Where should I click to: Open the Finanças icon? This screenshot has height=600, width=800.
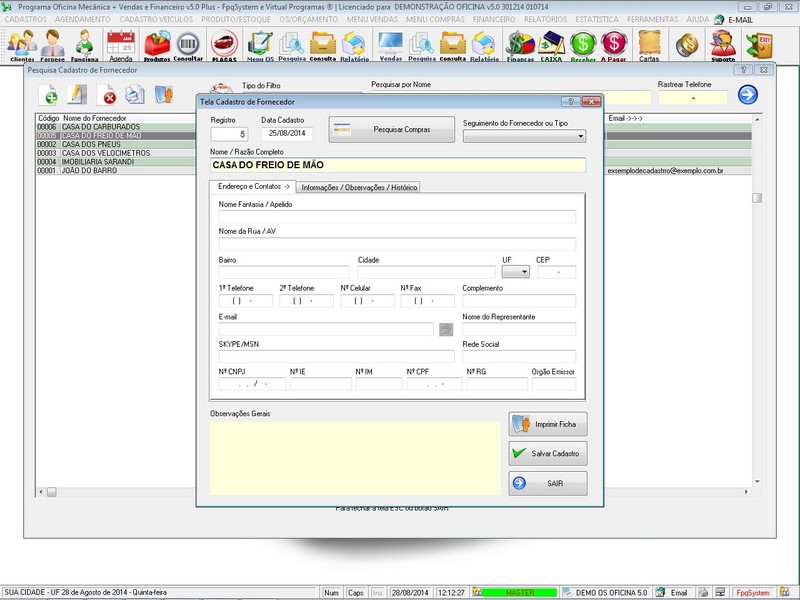pyautogui.click(x=520, y=45)
